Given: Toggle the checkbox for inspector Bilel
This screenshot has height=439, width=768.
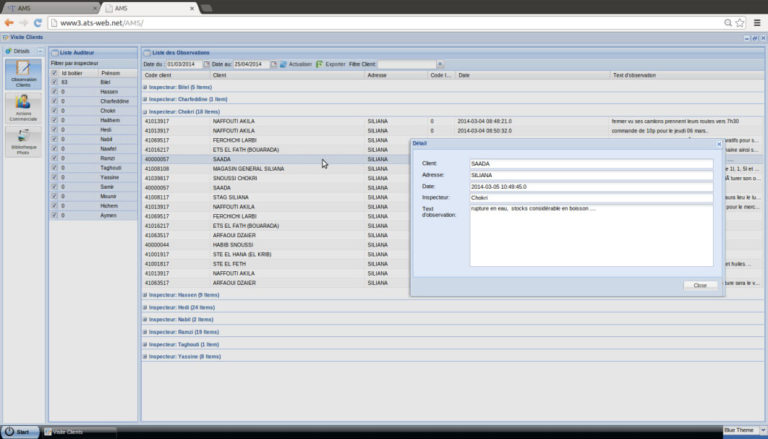Looking at the screenshot, I should (x=54, y=82).
